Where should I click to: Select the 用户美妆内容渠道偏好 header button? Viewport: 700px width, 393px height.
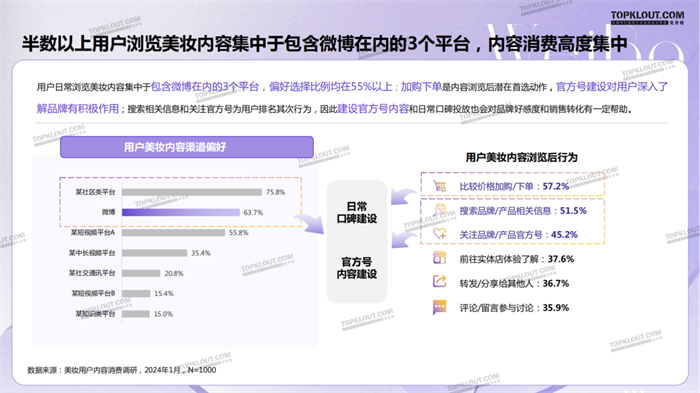[x=187, y=147]
